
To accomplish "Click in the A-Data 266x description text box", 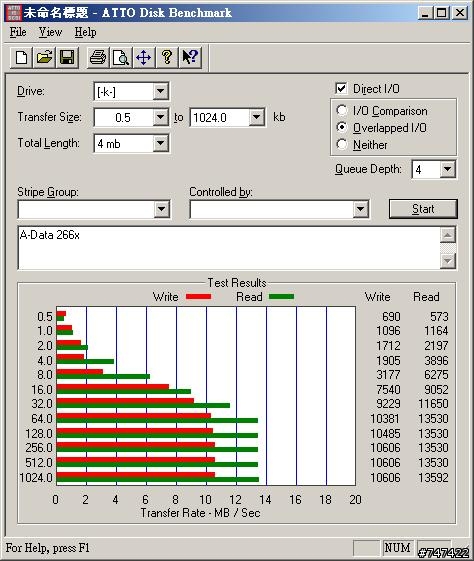I will tap(229, 248).
